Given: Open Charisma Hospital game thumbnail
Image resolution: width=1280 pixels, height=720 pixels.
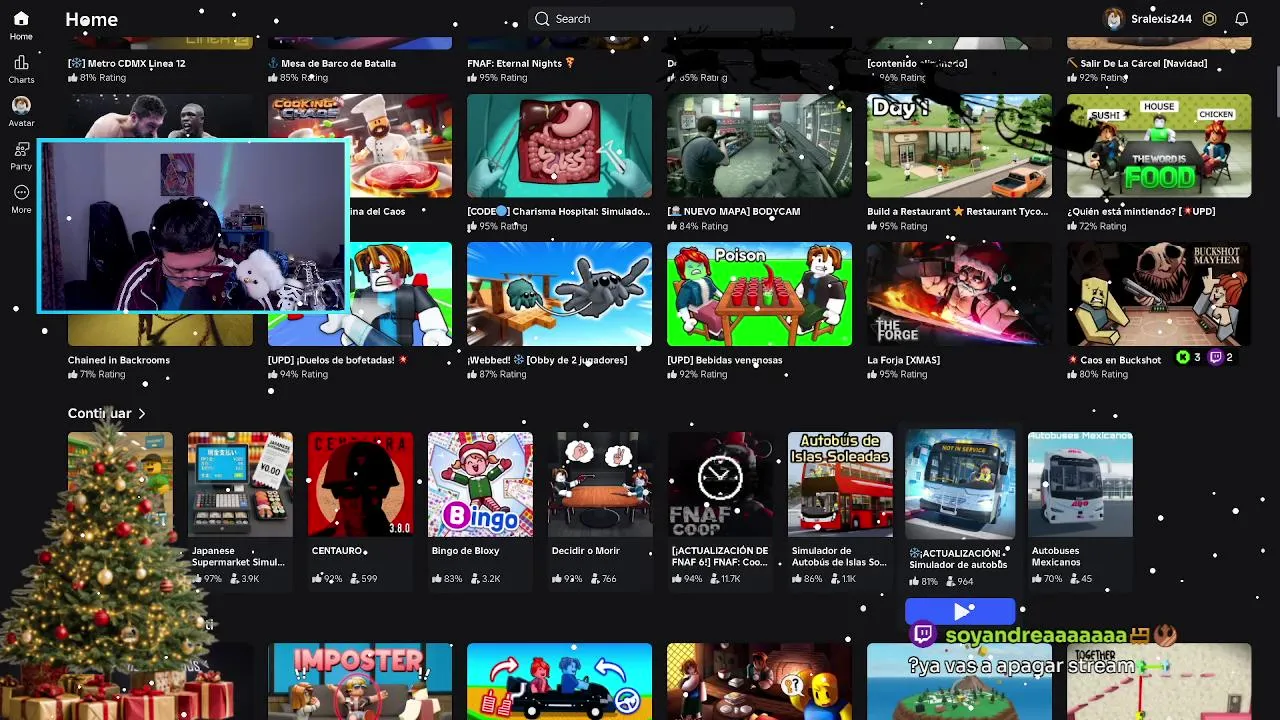Looking at the screenshot, I should tap(559, 146).
